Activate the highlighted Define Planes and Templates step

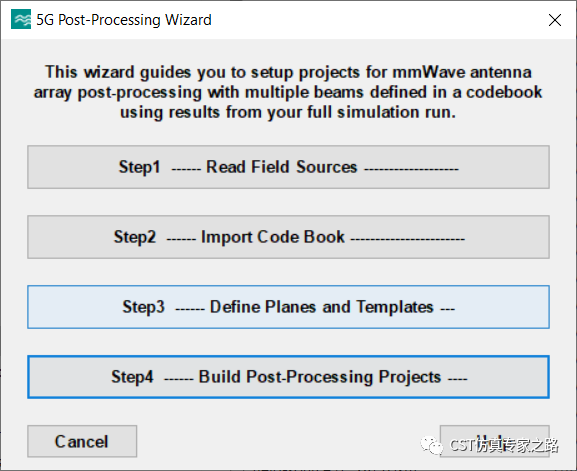288,307
